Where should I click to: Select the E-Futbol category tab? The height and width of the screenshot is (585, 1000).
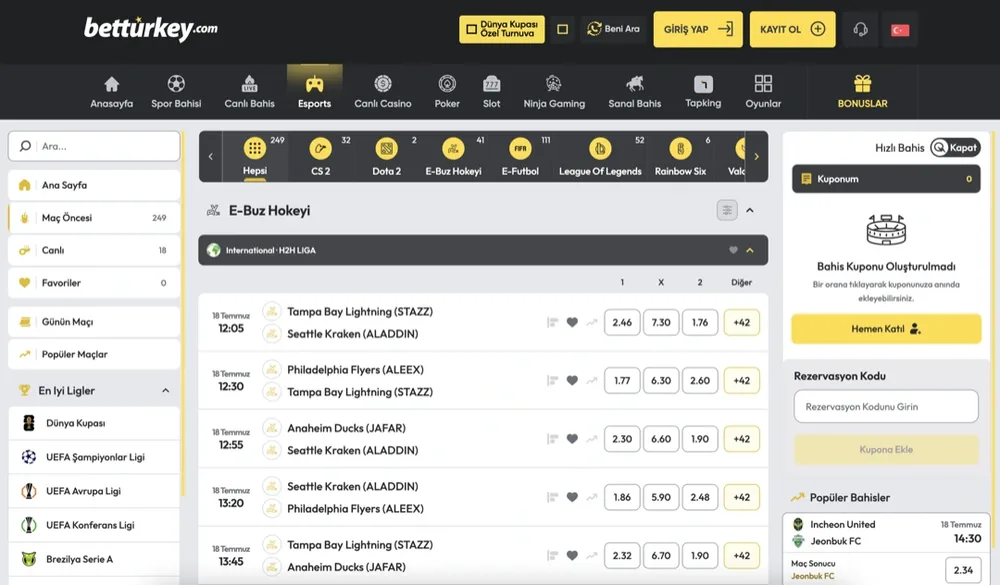(520, 157)
